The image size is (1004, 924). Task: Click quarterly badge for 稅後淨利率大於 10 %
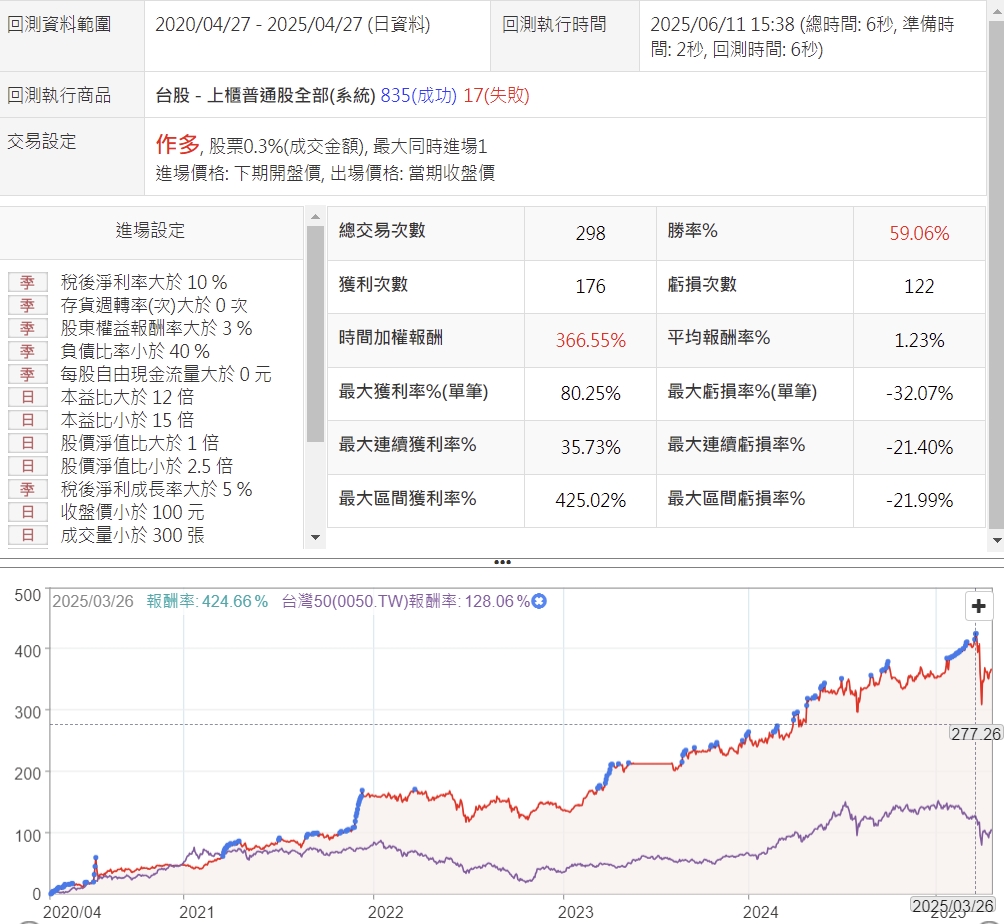[27, 282]
